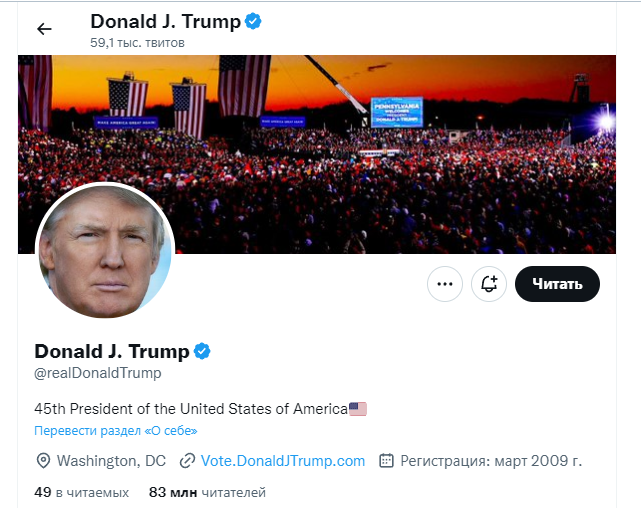This screenshot has width=641, height=508.
Task: Click the 59,1 тыс. твитов counter
Action: click(x=137, y=43)
